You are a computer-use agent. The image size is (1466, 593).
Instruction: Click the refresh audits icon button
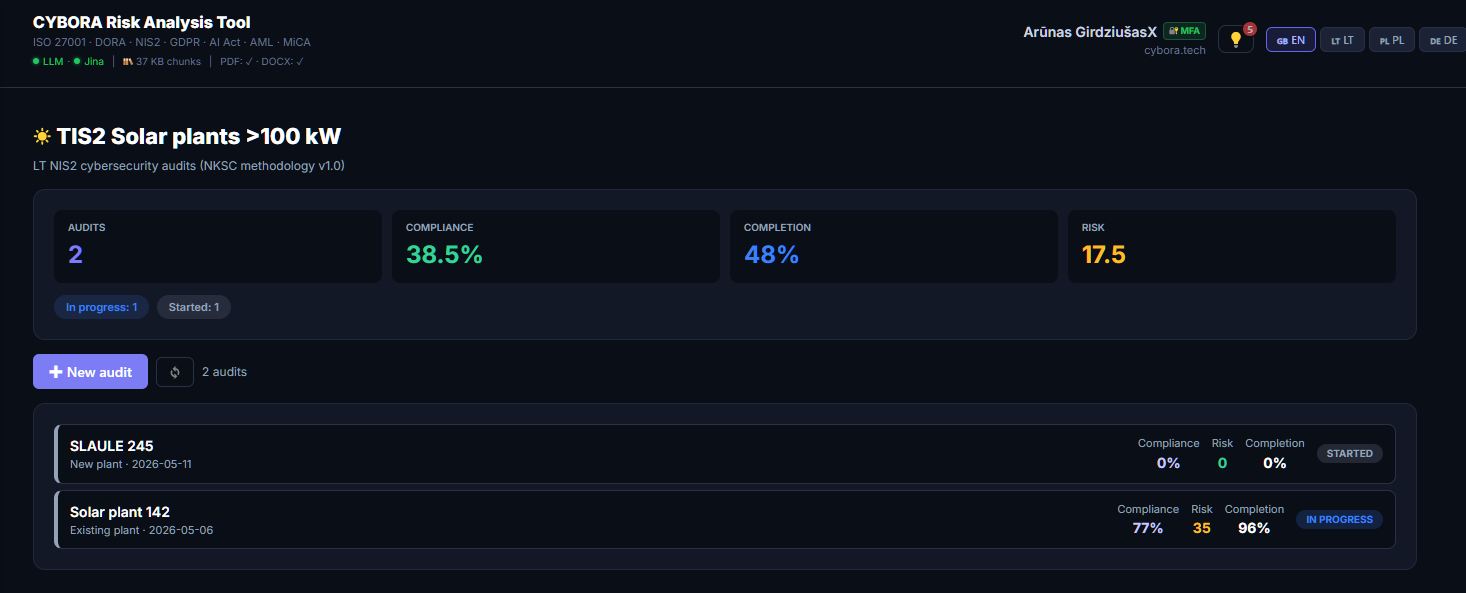pyautogui.click(x=175, y=372)
